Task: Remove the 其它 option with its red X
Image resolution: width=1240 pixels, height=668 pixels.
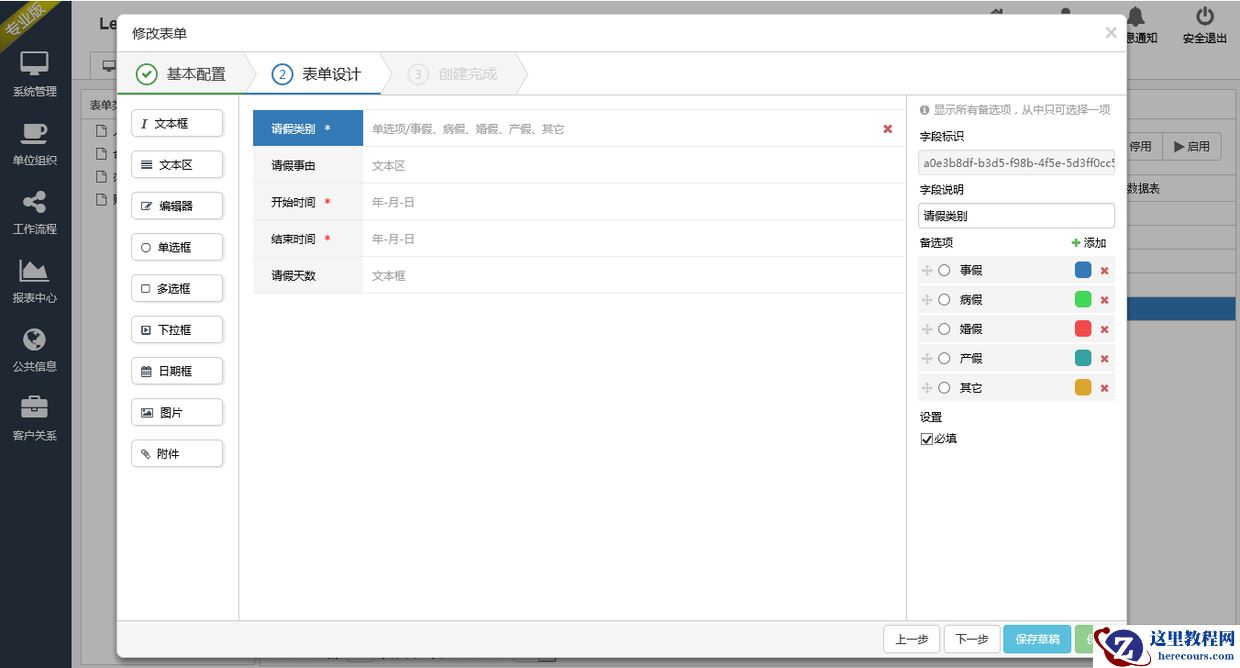Action: tap(1104, 388)
